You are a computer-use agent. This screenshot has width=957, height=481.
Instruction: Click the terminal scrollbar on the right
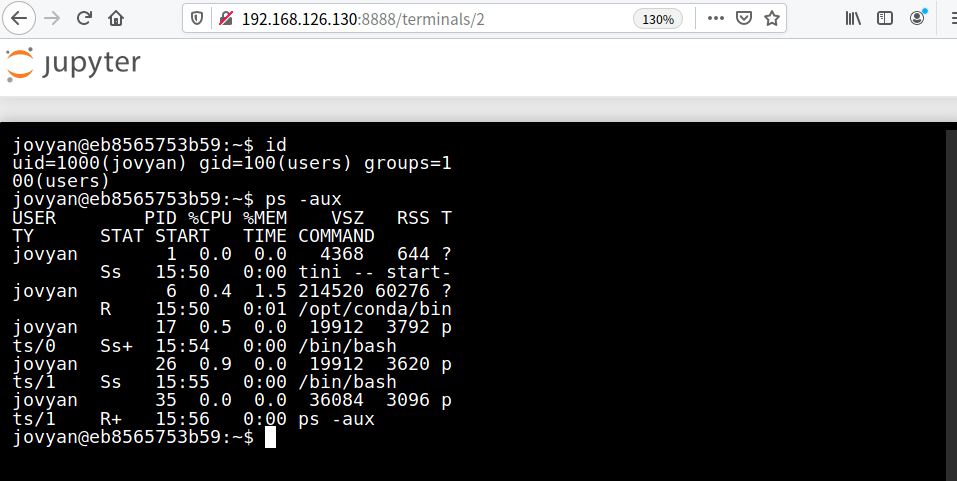(951, 305)
